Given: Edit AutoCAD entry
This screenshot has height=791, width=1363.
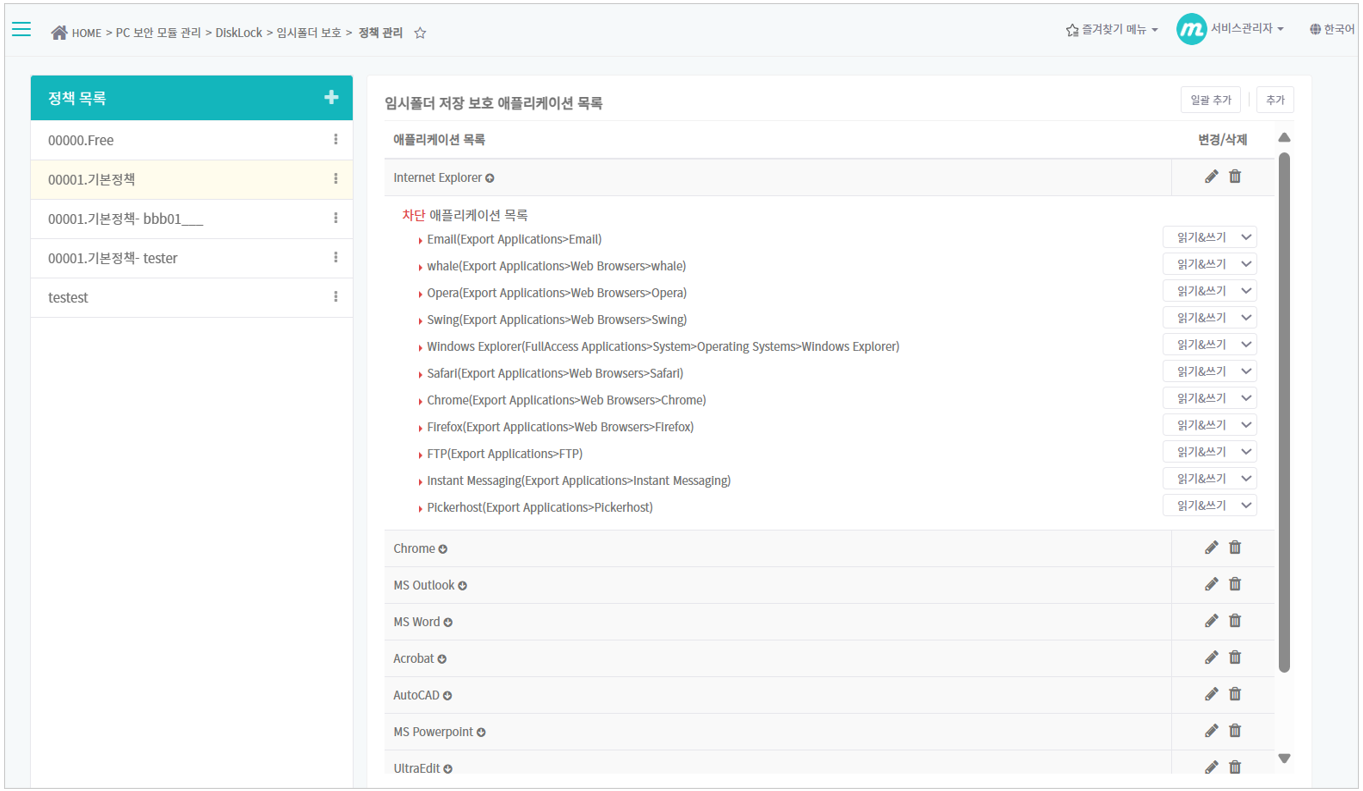Looking at the screenshot, I should tap(1211, 694).
